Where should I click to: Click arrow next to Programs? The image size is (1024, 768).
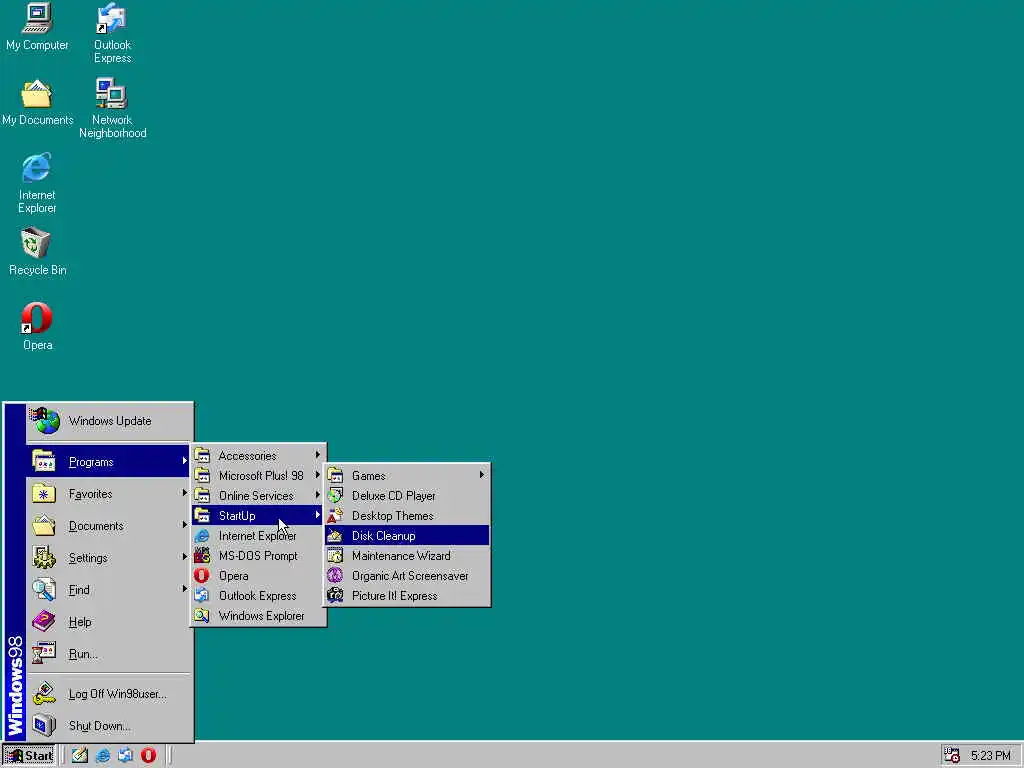click(x=185, y=461)
